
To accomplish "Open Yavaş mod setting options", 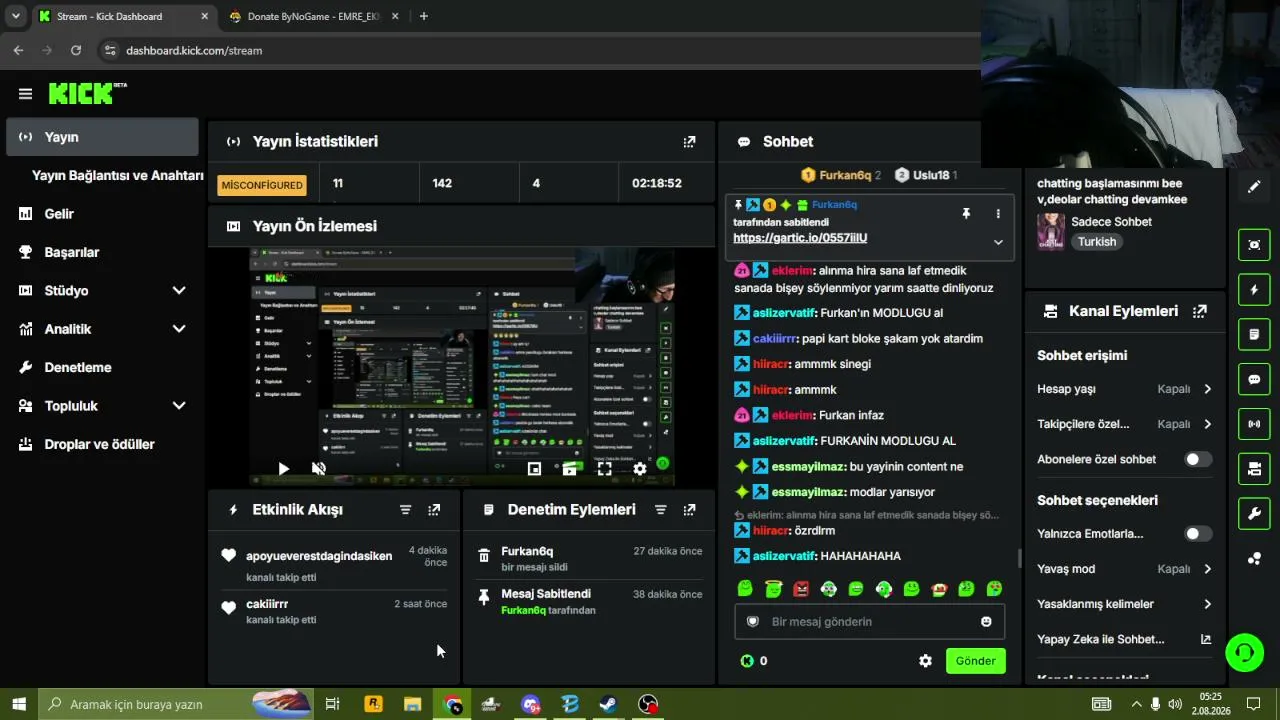I will (x=1125, y=569).
